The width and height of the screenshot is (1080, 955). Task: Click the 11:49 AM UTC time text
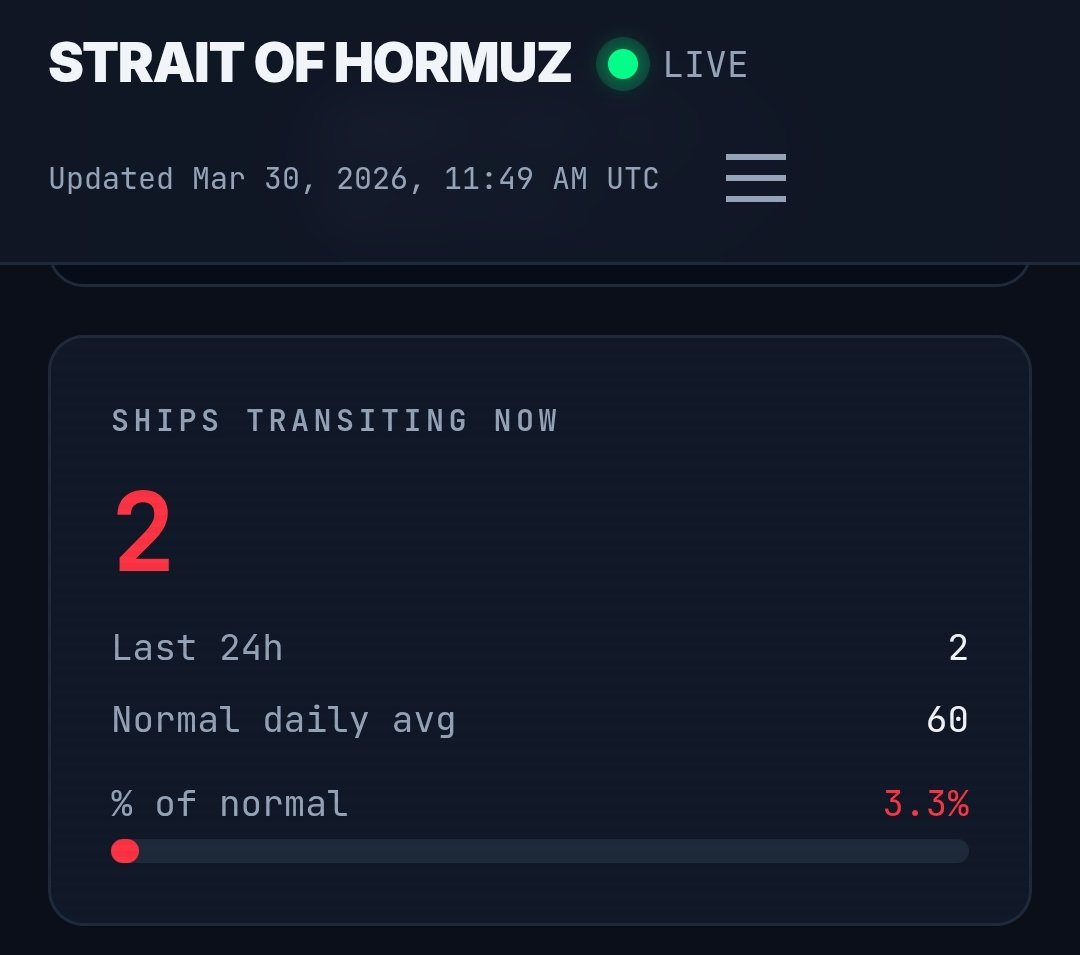pyautogui.click(x=551, y=179)
